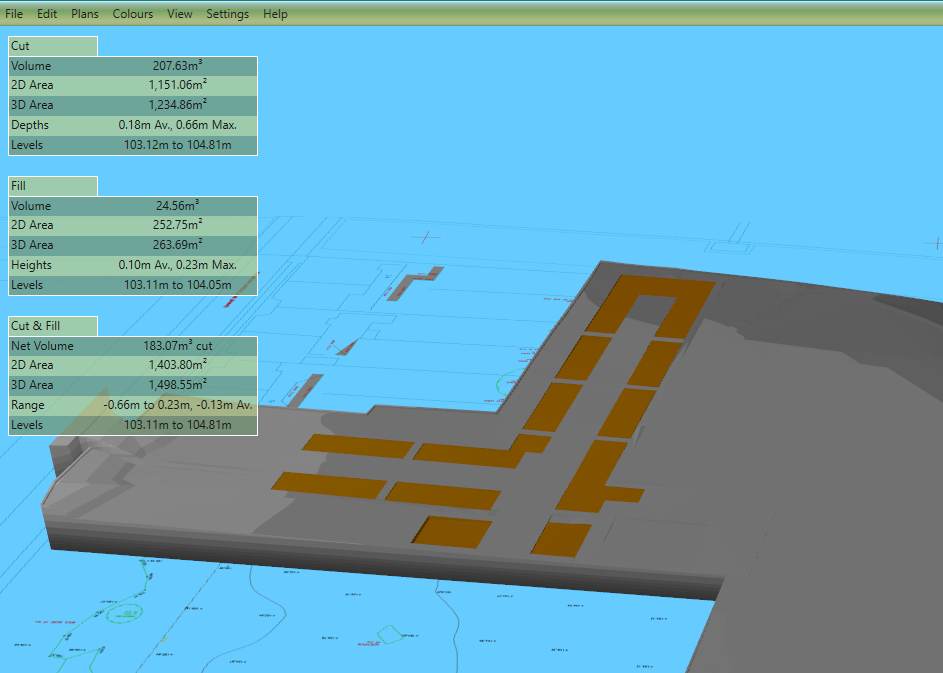Screen dimensions: 943x673
Task: Click the Net Volume label
Action: pos(42,346)
